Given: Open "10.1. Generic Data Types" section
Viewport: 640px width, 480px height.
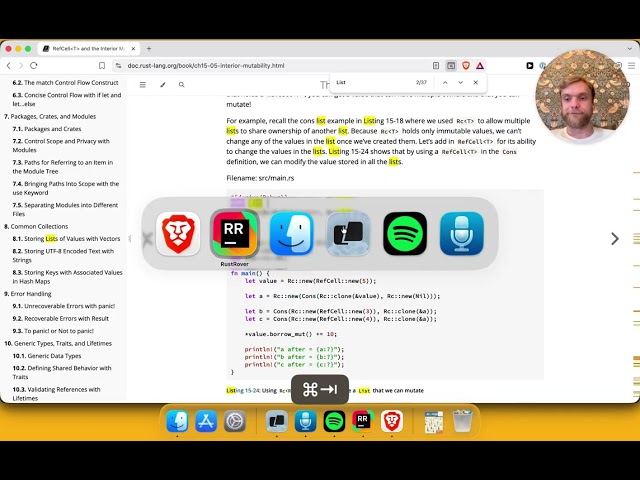Looking at the screenshot, I should (x=47, y=356).
